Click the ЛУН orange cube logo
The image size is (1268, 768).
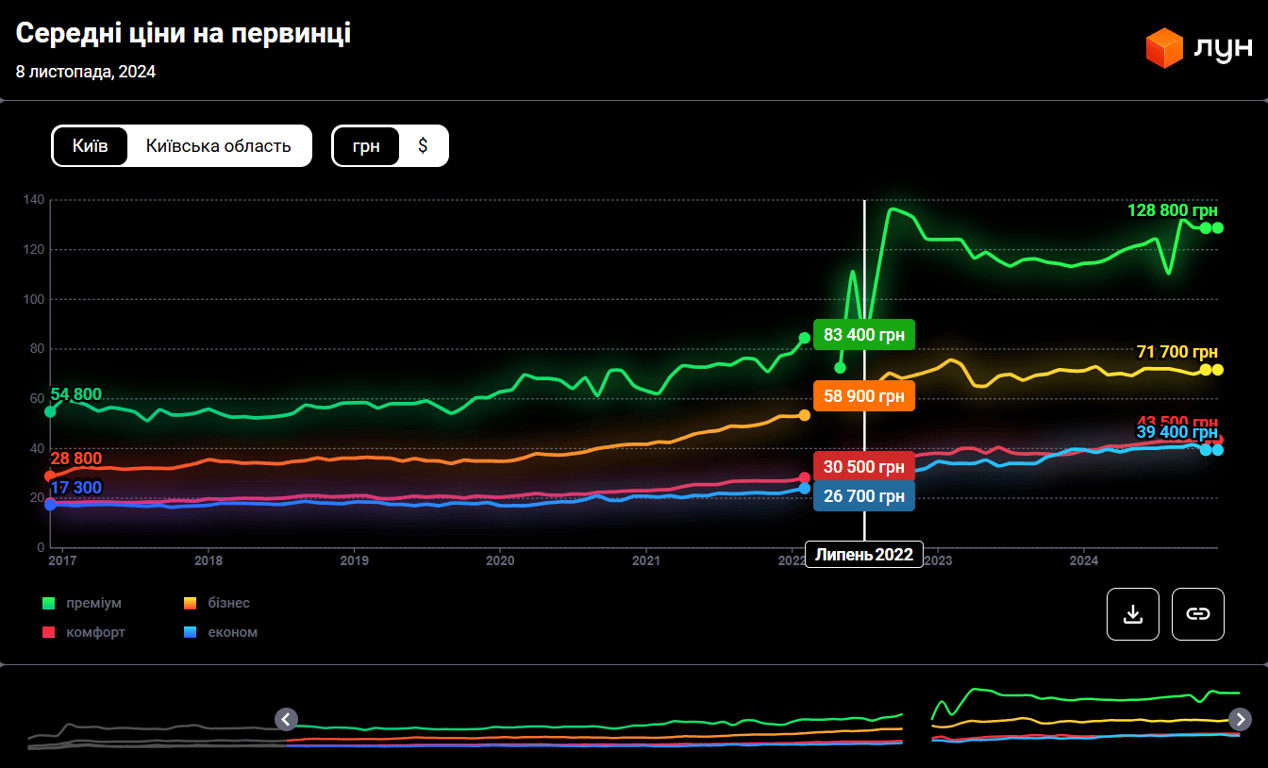1164,49
